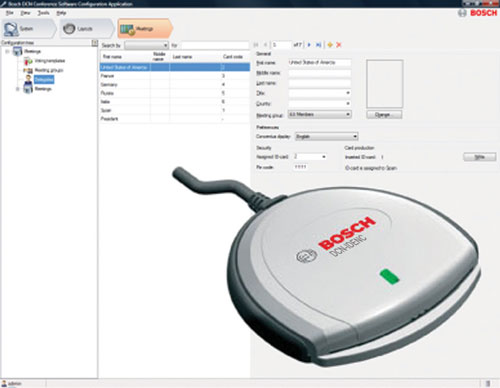
Task: Open the Tools menu
Action: coord(43,13)
